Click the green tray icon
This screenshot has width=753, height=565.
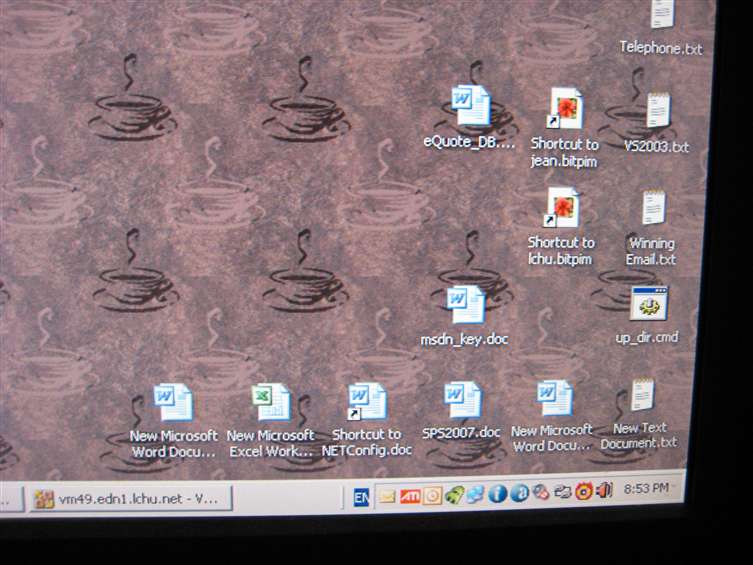tap(454, 495)
